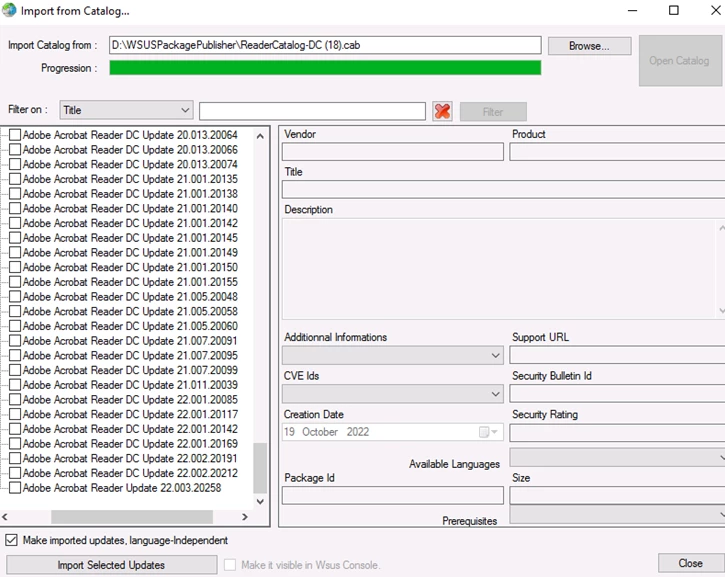The image size is (725, 577).
Task: Click the list scroll down arrow
Action: 260,502
